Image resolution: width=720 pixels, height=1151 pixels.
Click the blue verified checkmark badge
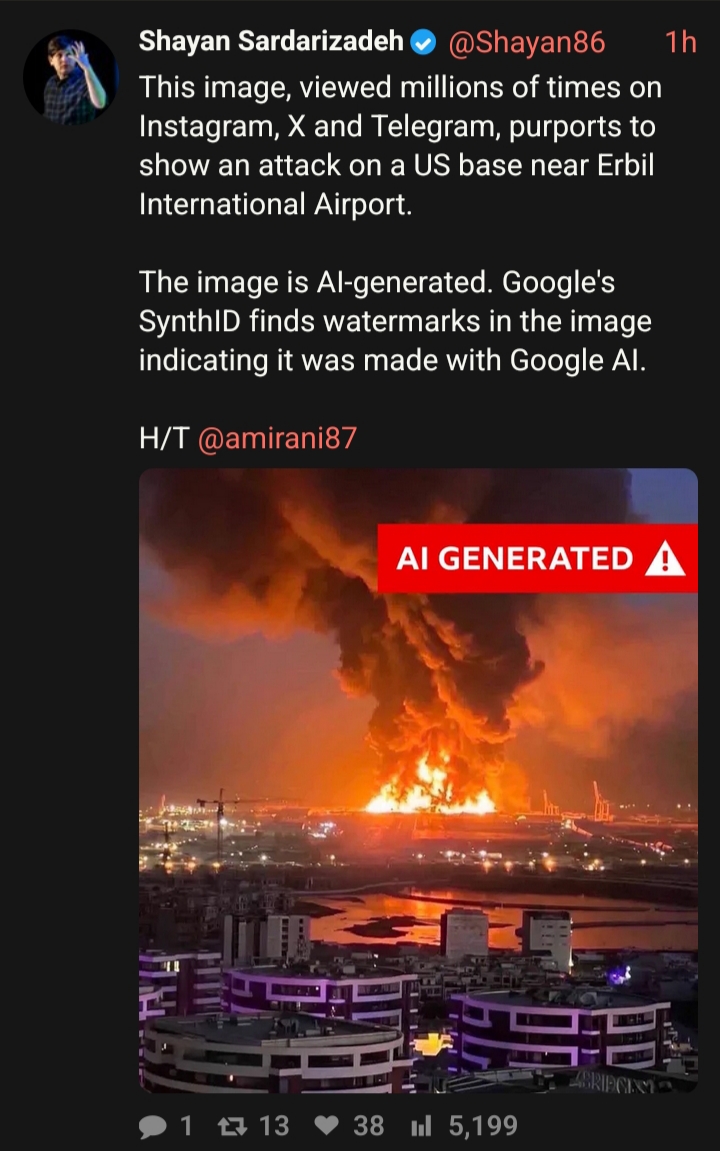423,43
